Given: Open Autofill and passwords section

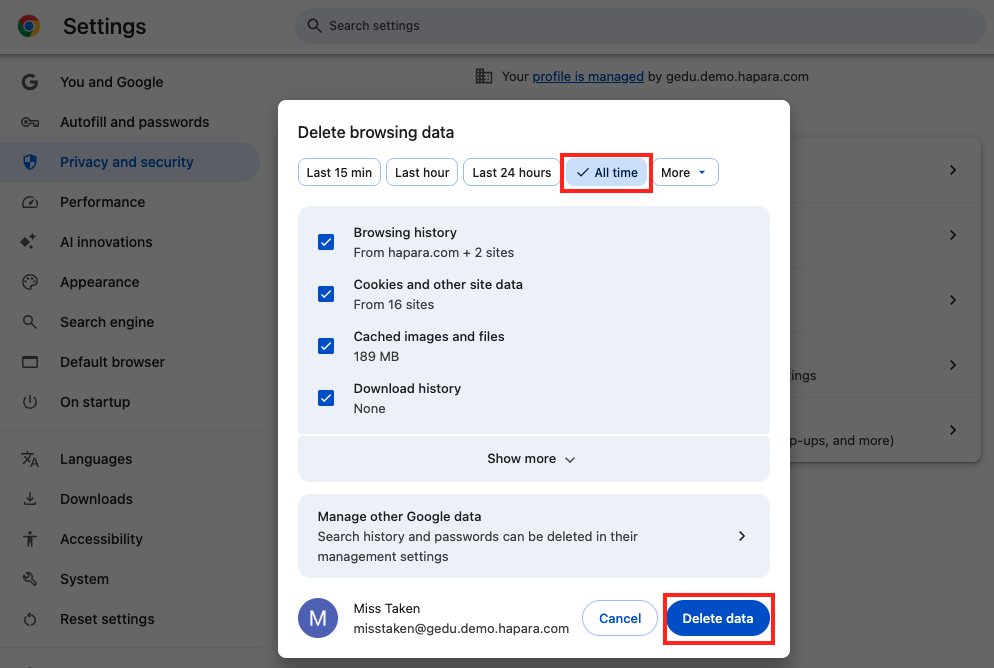Looking at the screenshot, I should click(x=130, y=122).
